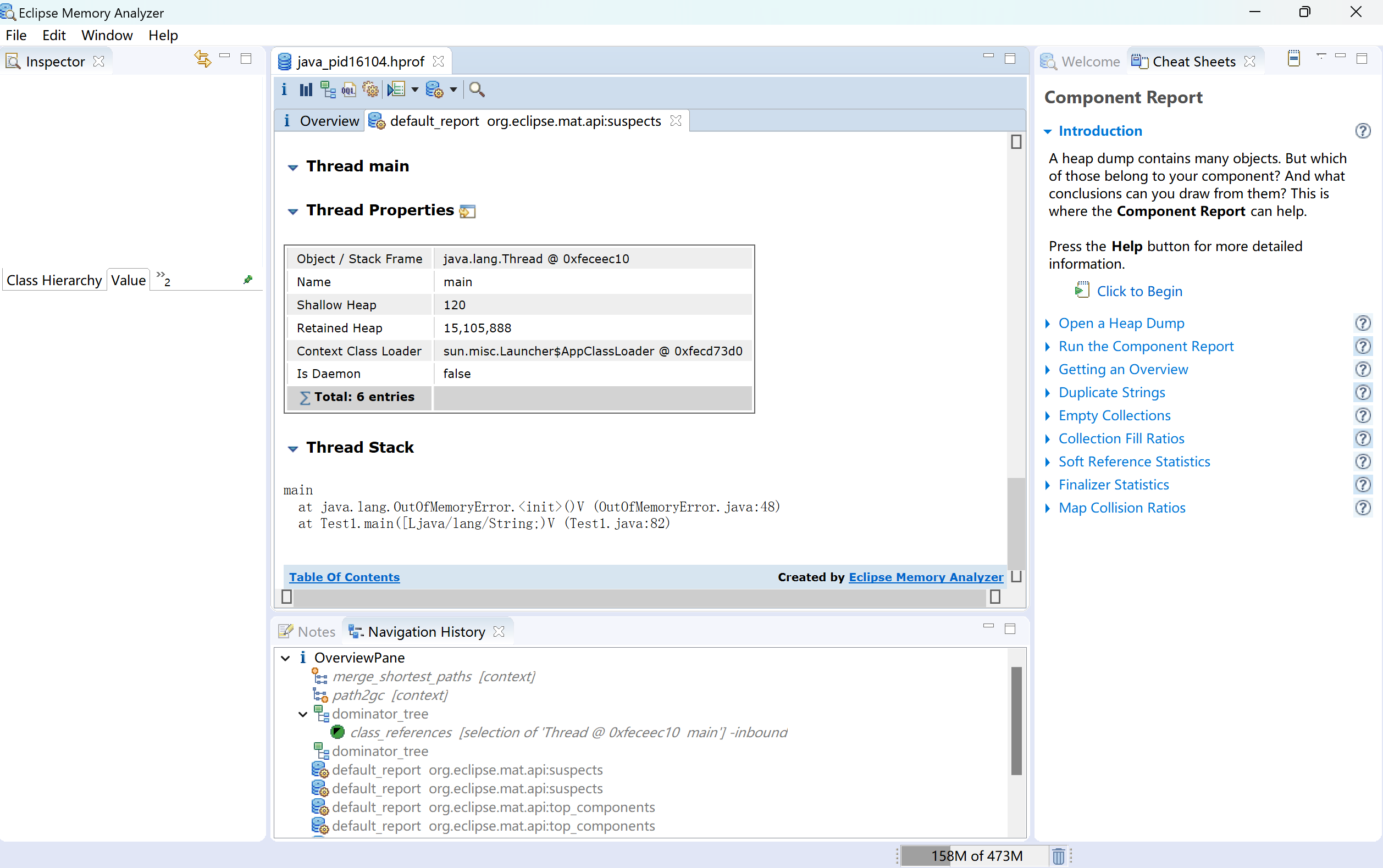Run garbage collector trash icon

pos(1059,856)
